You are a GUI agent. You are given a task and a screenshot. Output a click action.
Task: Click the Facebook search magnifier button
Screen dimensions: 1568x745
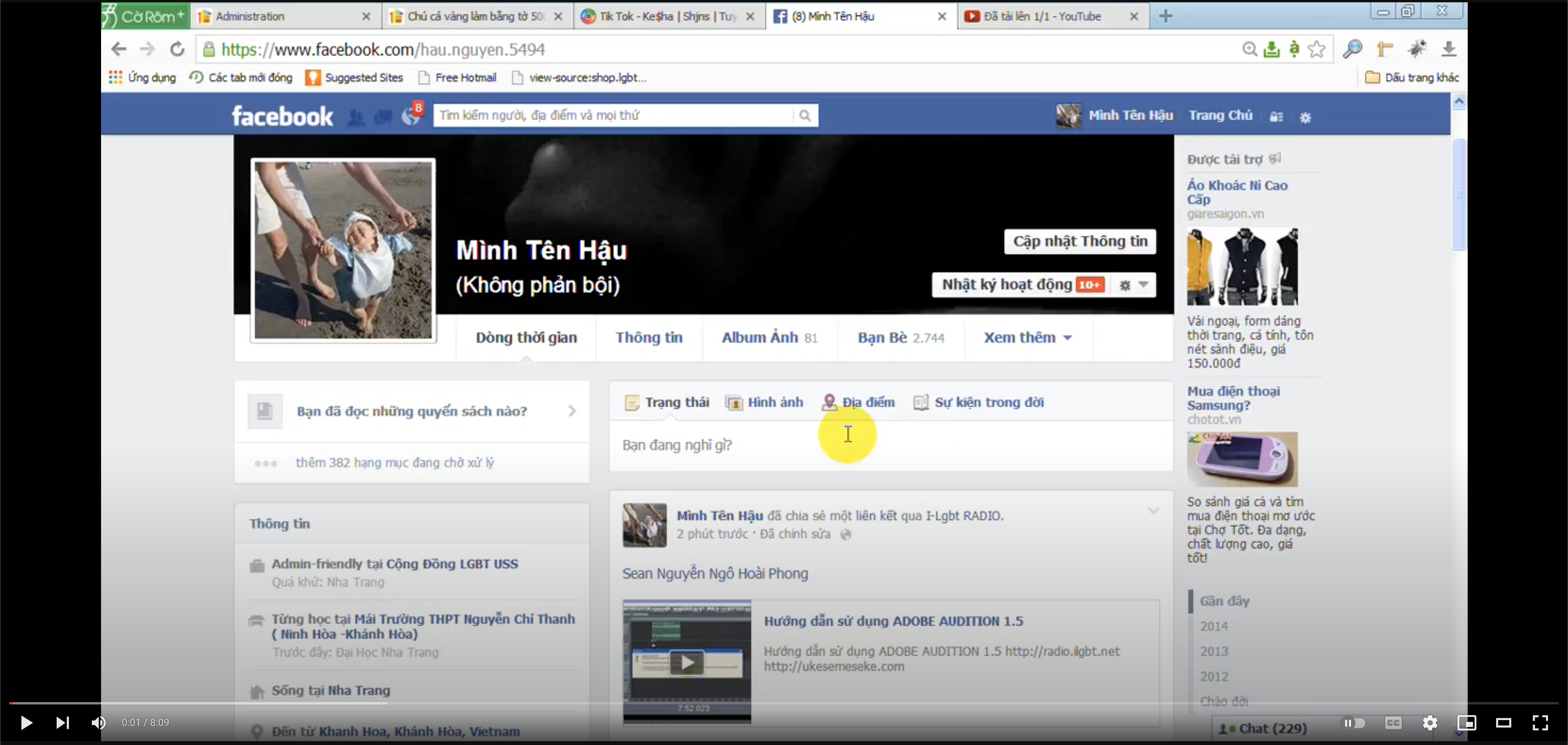click(x=805, y=116)
